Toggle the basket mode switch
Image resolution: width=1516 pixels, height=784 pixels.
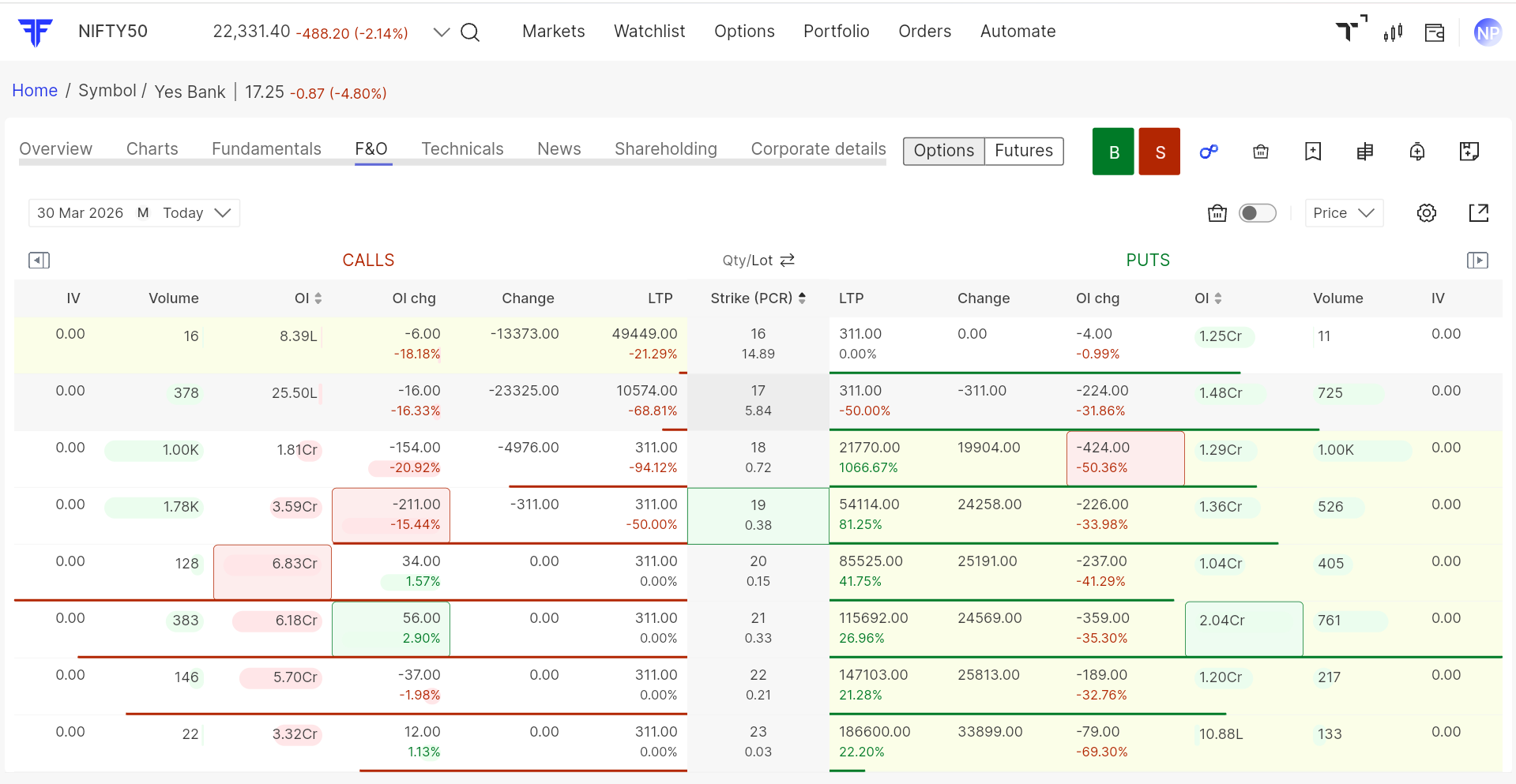[x=1257, y=213]
